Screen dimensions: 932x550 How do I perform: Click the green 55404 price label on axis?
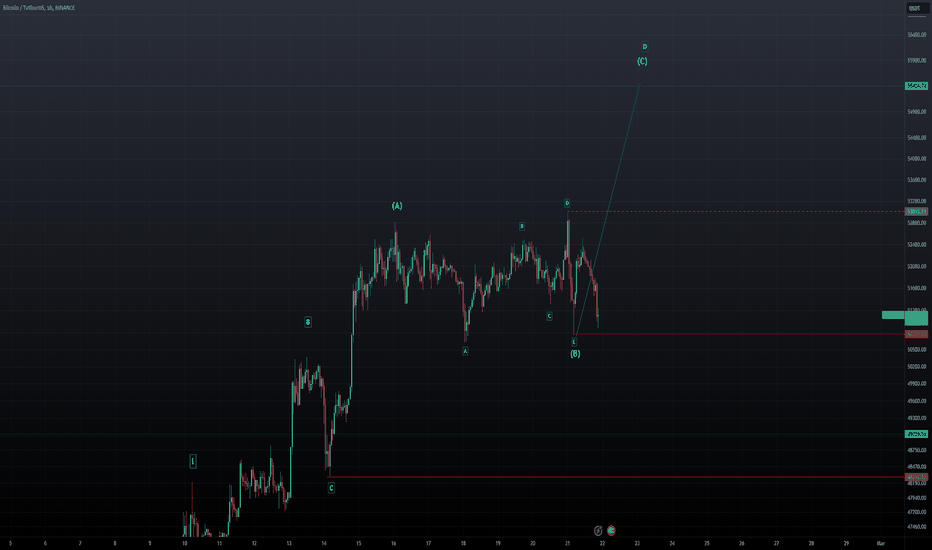pyautogui.click(x=916, y=86)
